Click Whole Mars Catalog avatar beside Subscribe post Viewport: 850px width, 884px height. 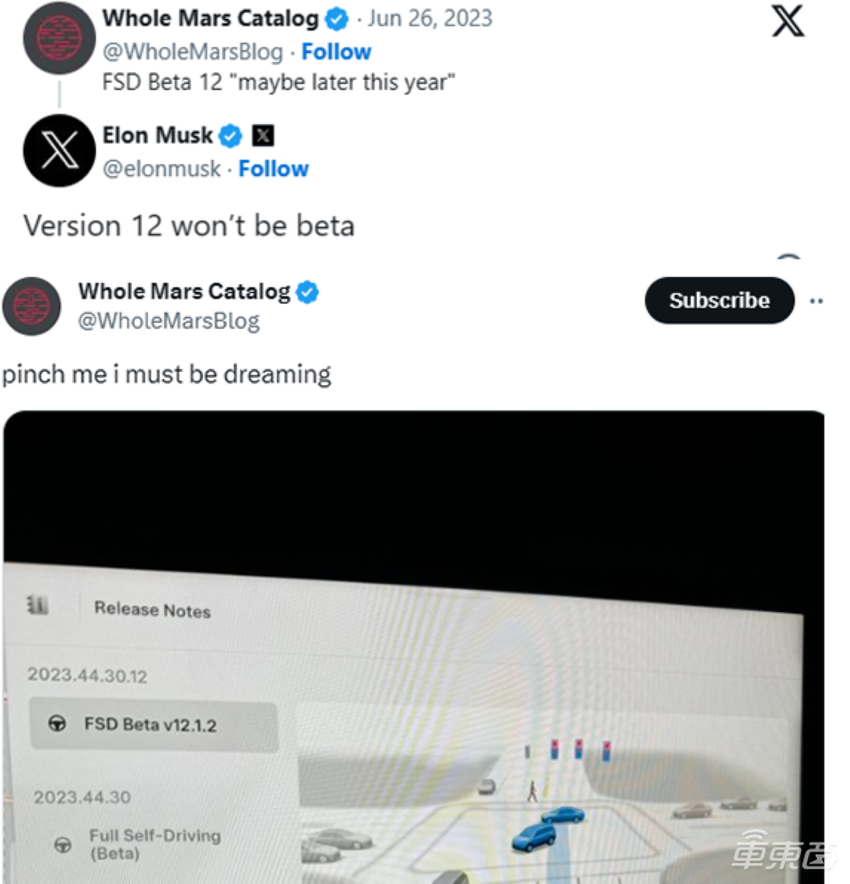coord(32,306)
